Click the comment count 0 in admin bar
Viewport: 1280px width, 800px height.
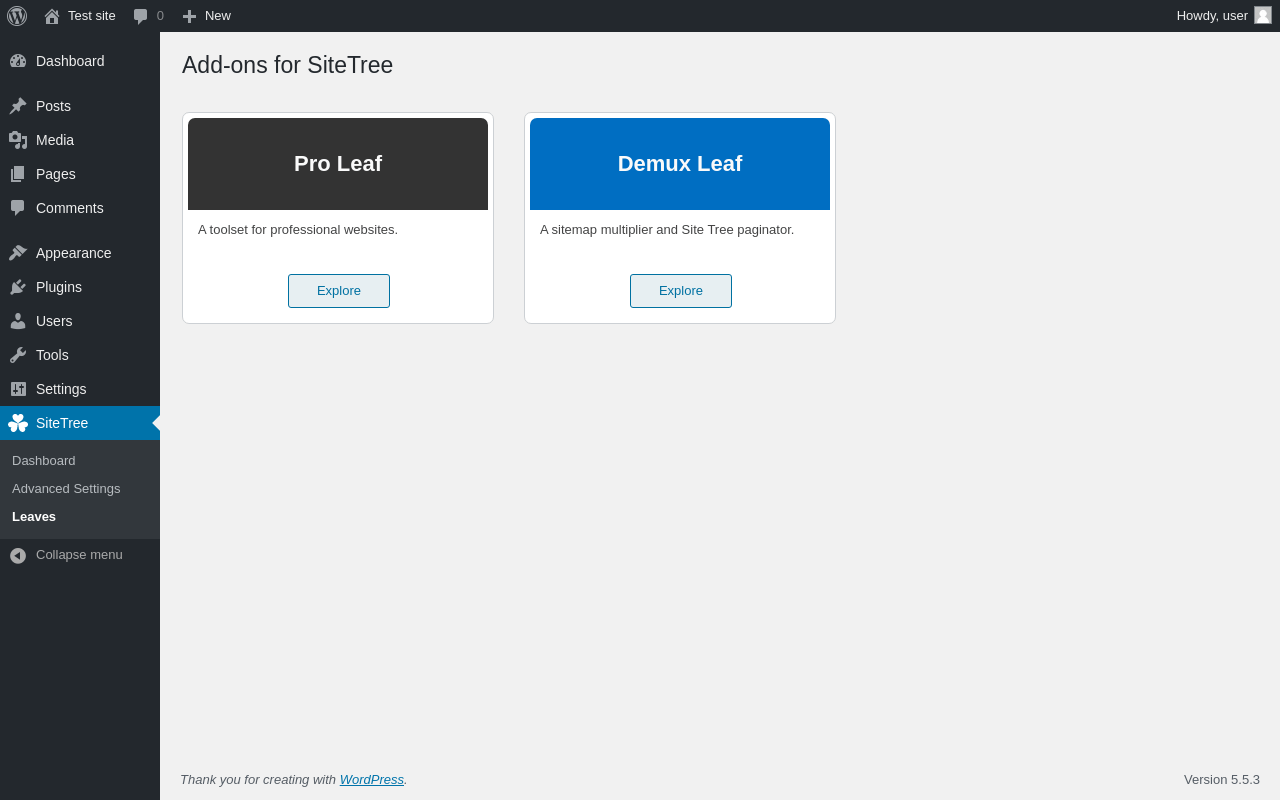click(160, 16)
